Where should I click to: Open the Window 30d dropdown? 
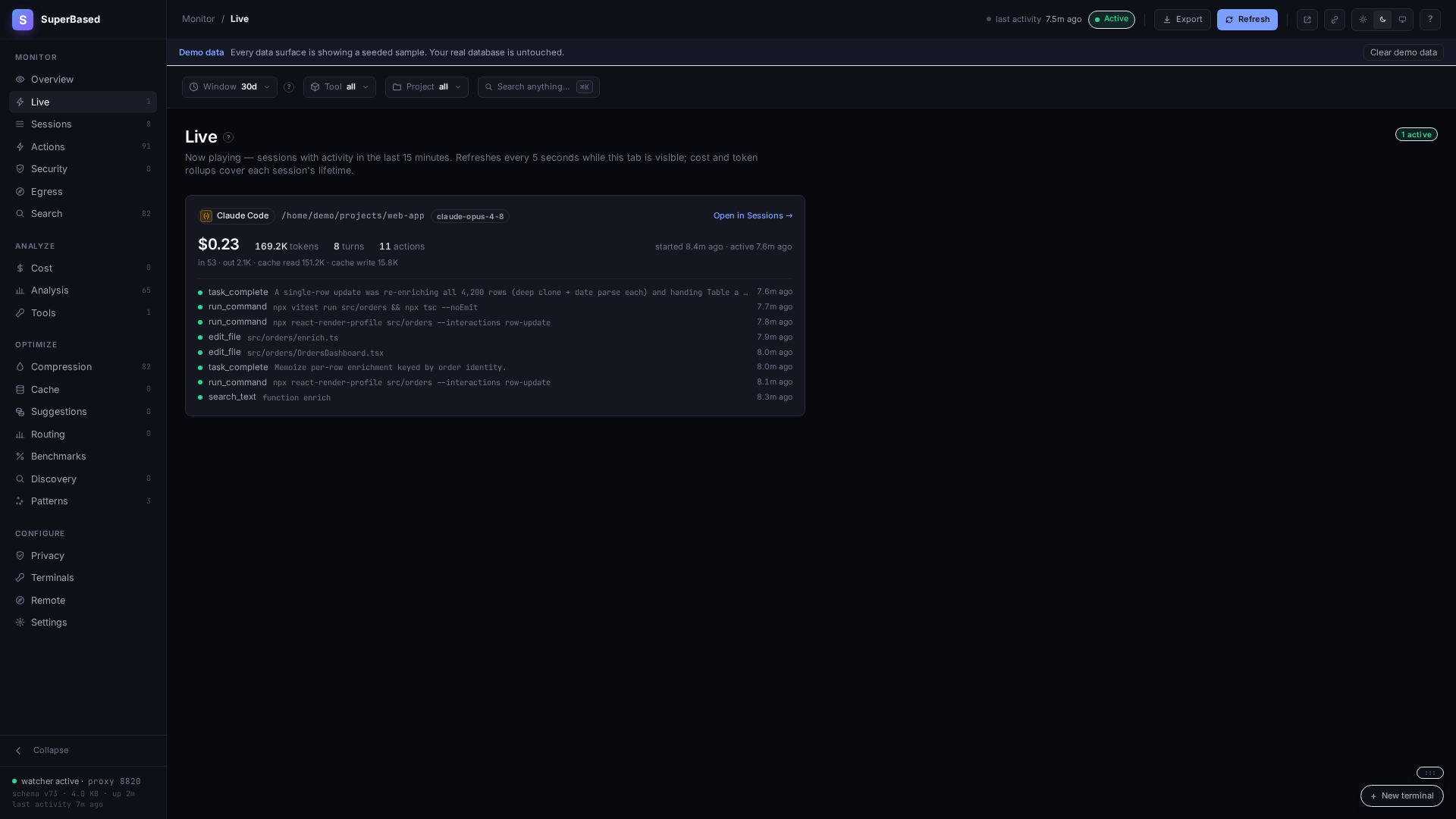point(230,87)
